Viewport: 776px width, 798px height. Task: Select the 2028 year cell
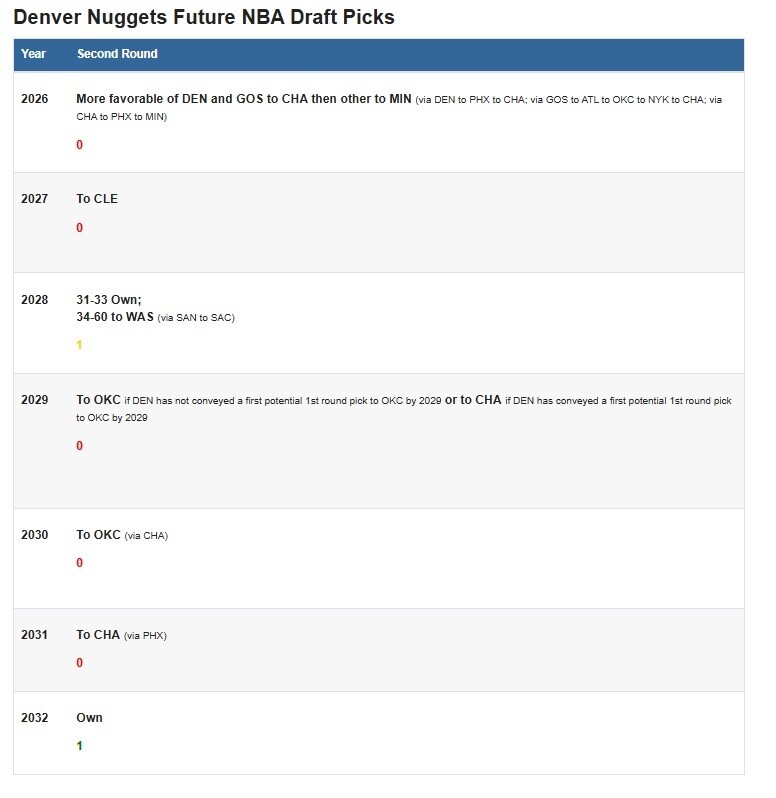coord(35,299)
